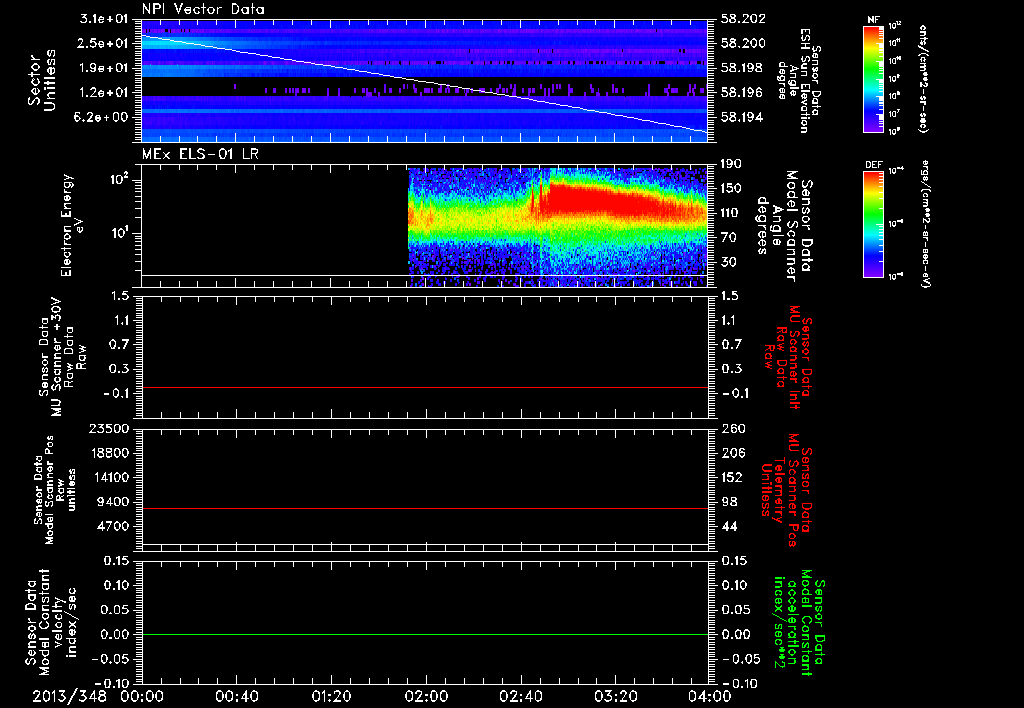1024x708 pixels.
Task: Click the 2013/348 date label
Action: coord(70,696)
